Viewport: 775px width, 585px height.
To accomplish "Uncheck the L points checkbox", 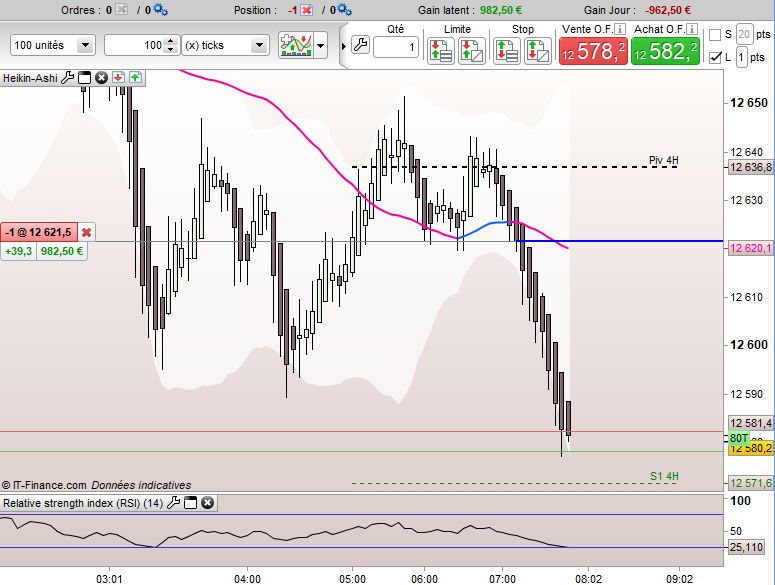I will tap(715, 57).
